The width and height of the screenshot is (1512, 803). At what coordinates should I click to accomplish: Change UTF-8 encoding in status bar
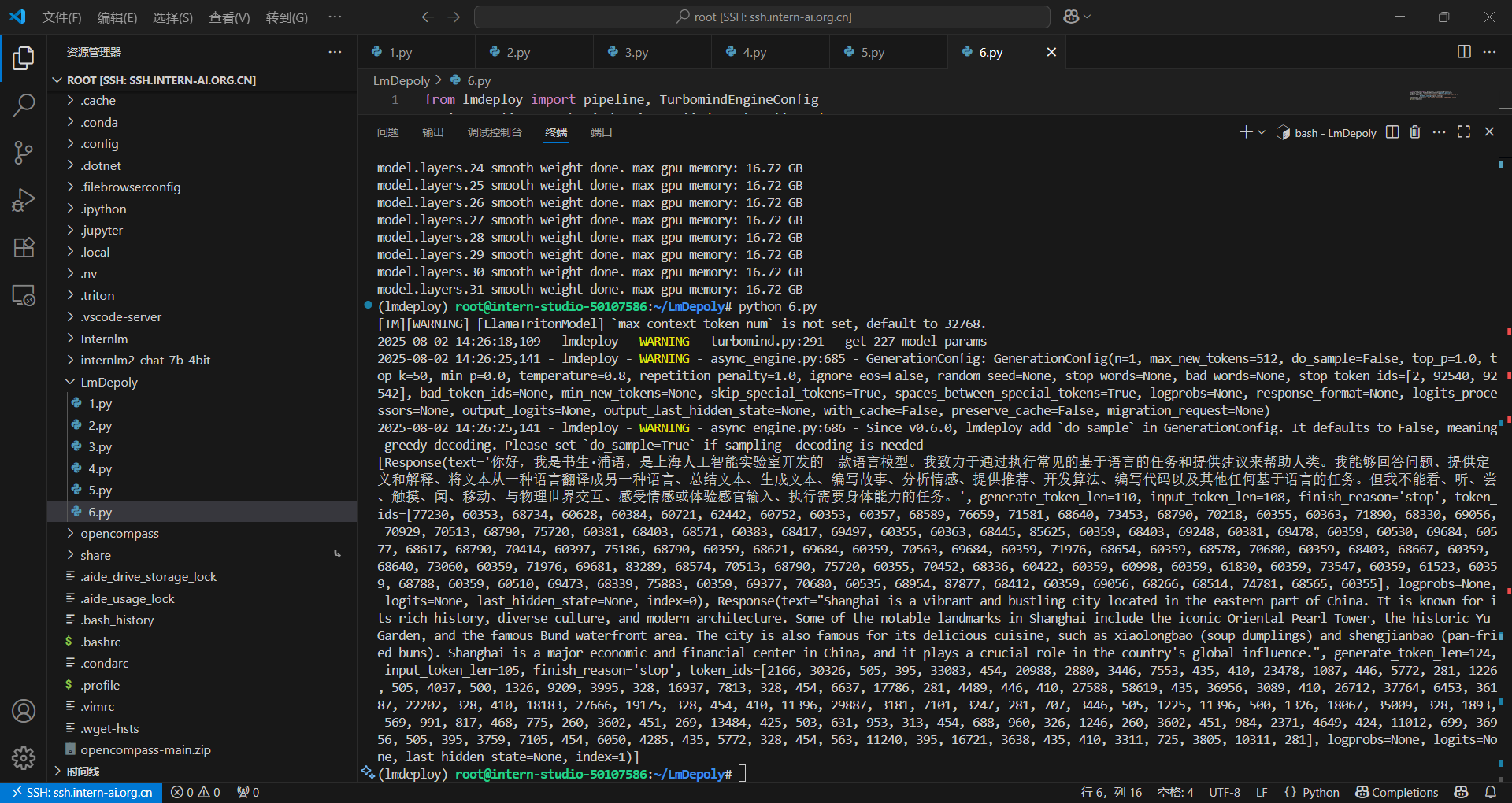click(x=1225, y=792)
